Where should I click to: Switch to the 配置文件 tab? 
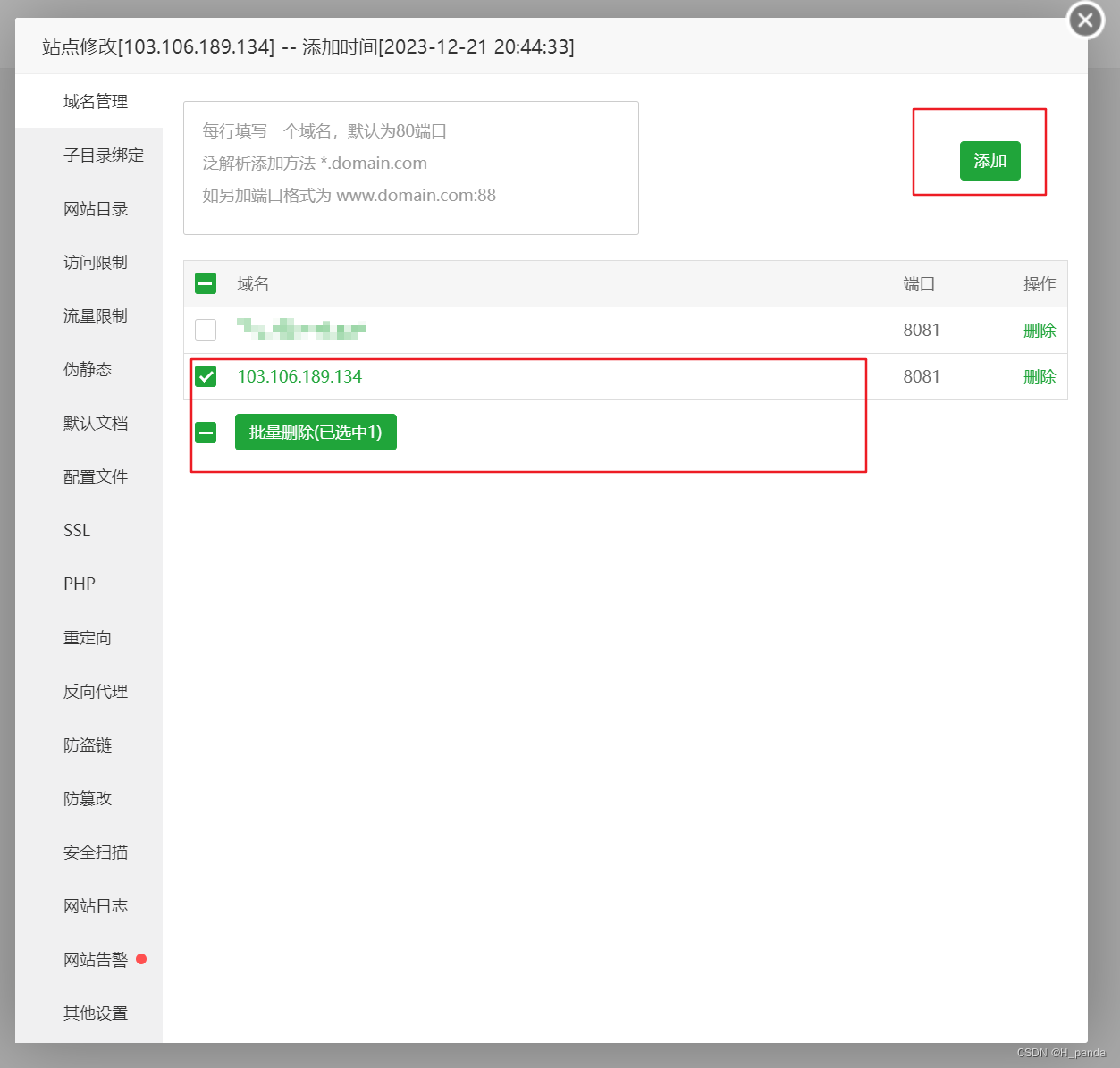pos(88,476)
